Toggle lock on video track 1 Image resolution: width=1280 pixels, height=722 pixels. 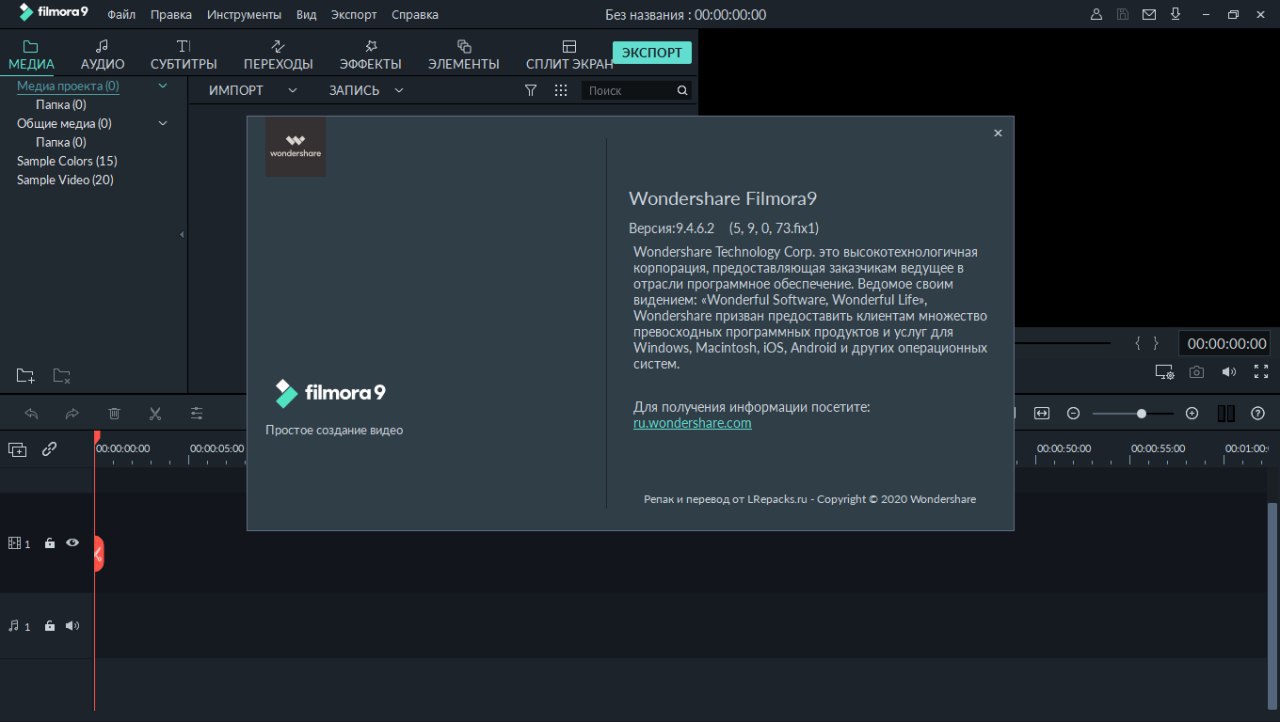49,543
